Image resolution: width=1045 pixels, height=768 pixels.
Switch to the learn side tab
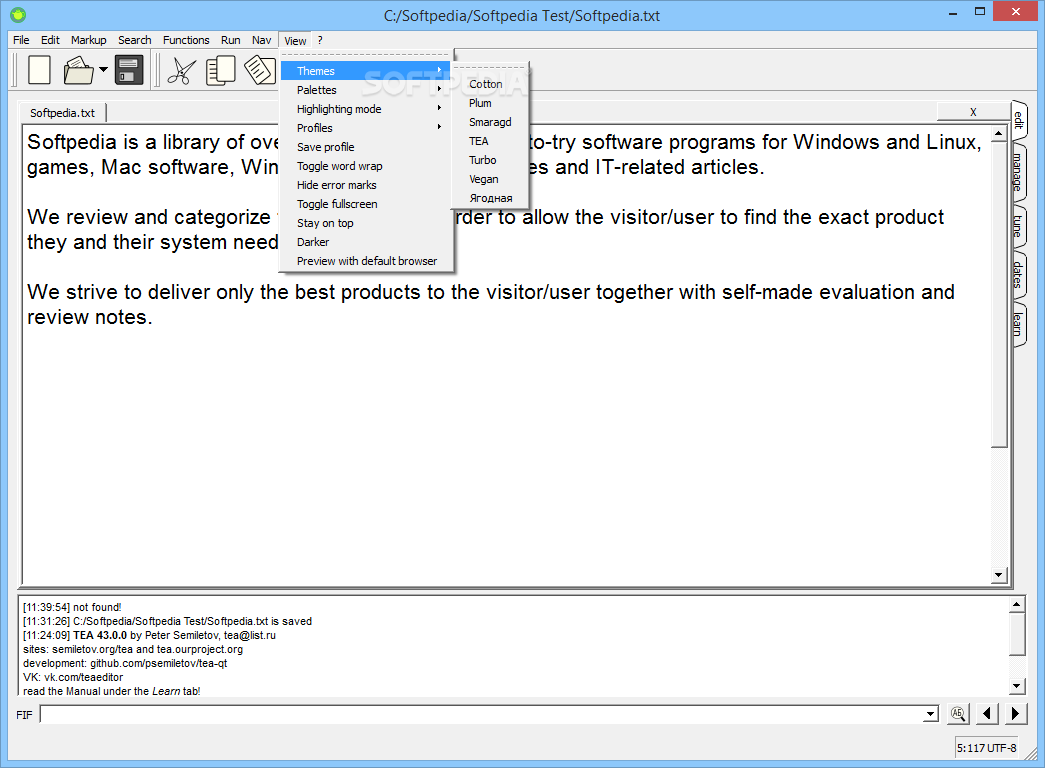tap(1018, 324)
